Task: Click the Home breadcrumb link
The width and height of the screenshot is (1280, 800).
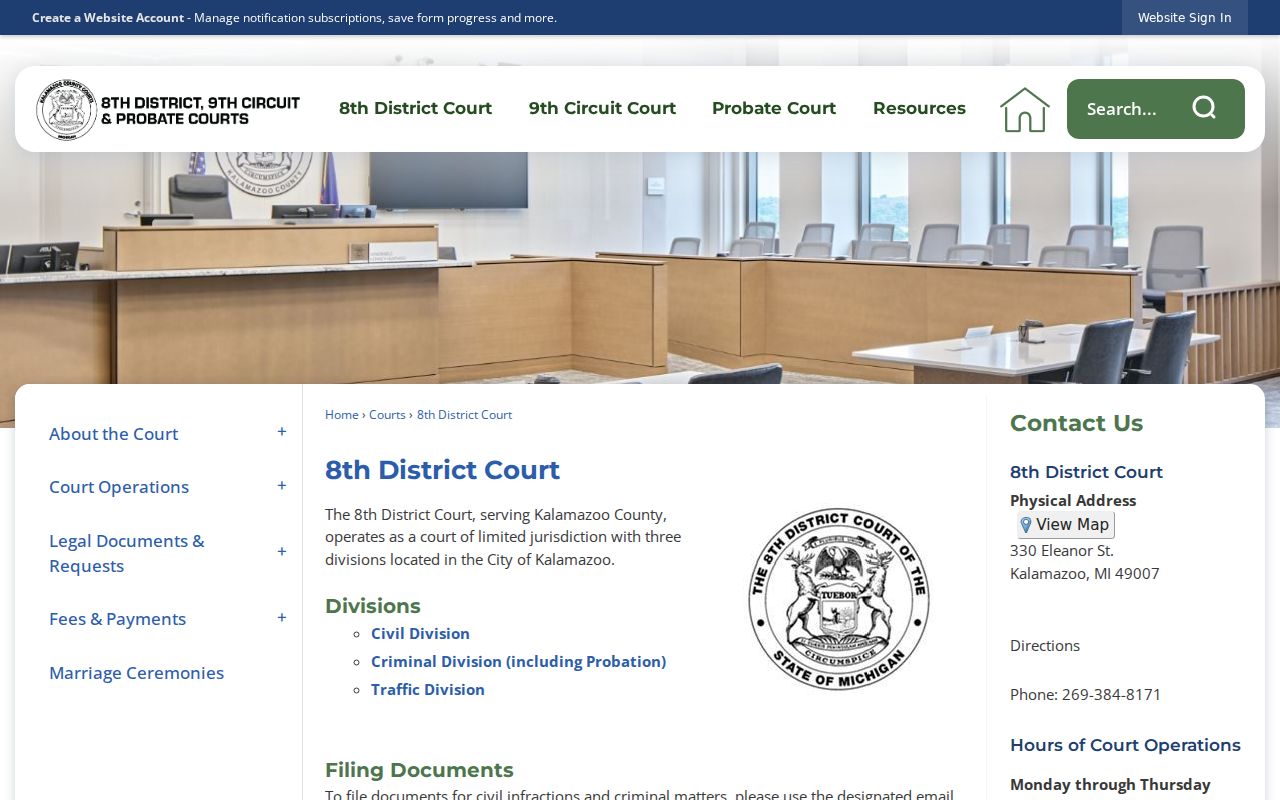Action: point(341,414)
